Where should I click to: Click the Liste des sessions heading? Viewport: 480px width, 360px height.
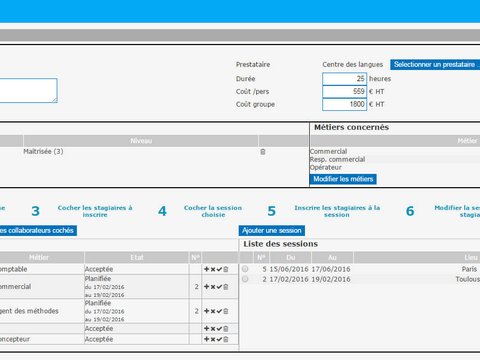(280, 244)
